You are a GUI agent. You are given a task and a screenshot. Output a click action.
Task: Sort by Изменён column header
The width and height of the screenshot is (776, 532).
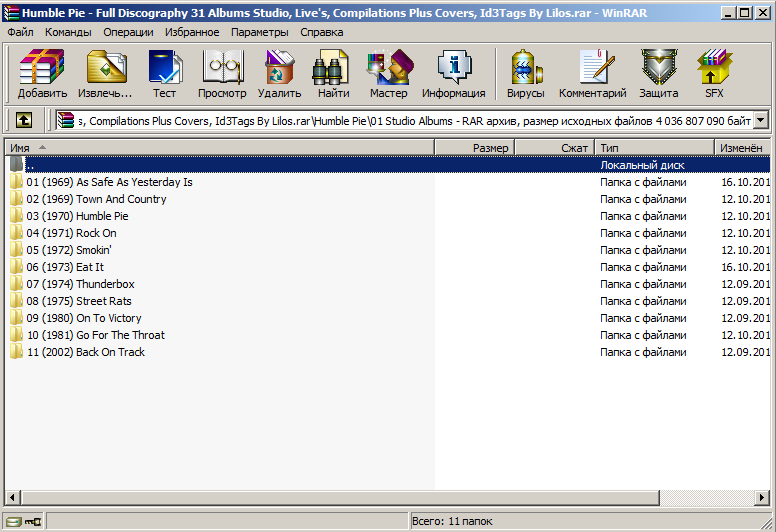(742, 147)
